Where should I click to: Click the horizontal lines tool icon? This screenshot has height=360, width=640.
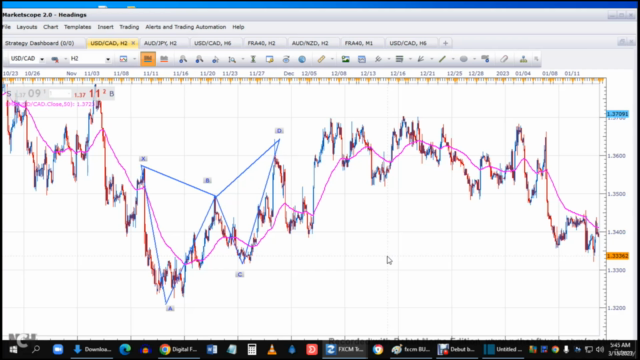pyautogui.click(x=399, y=59)
